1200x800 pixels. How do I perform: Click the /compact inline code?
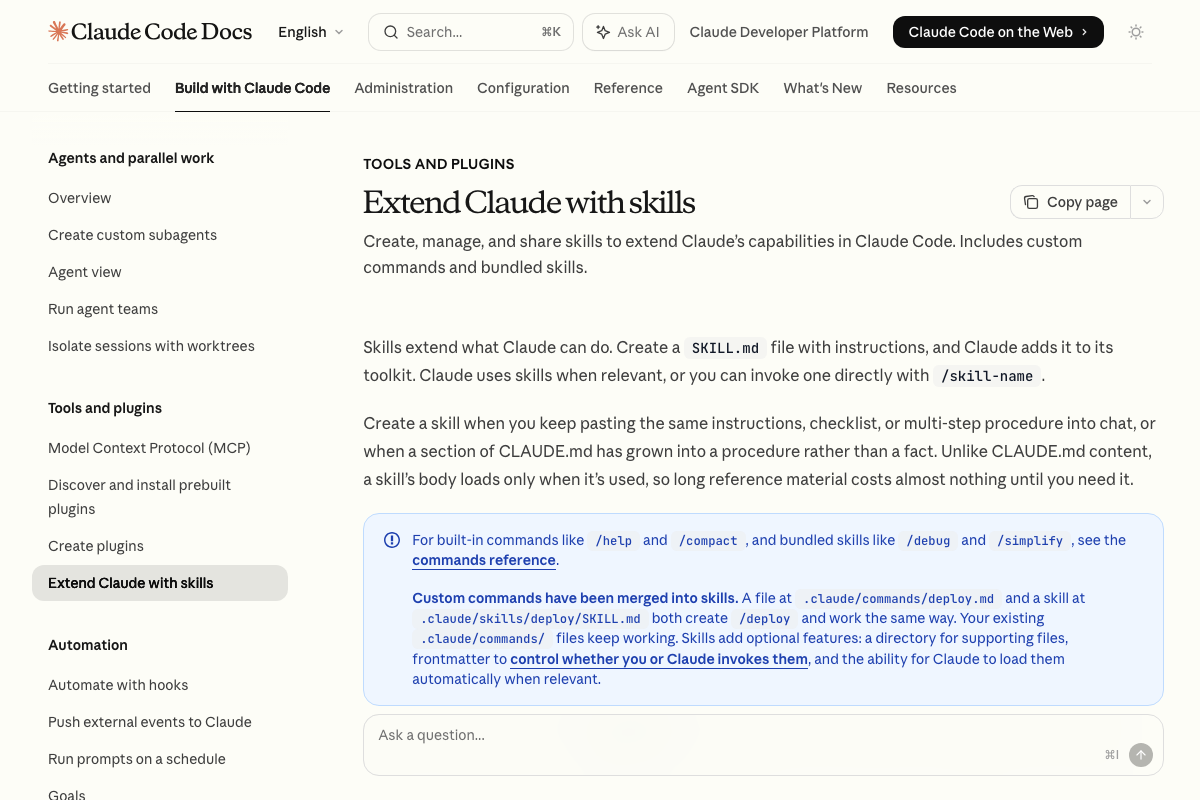tap(708, 541)
